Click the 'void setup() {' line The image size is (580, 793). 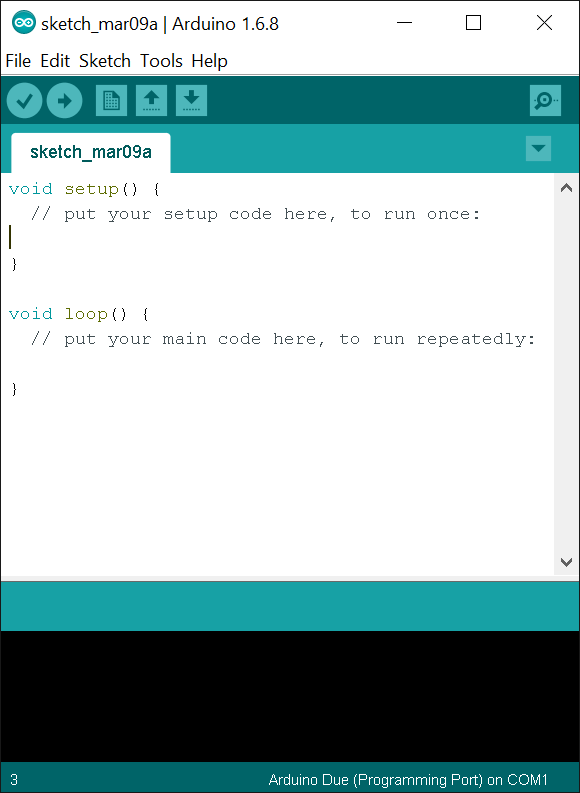[84, 189]
